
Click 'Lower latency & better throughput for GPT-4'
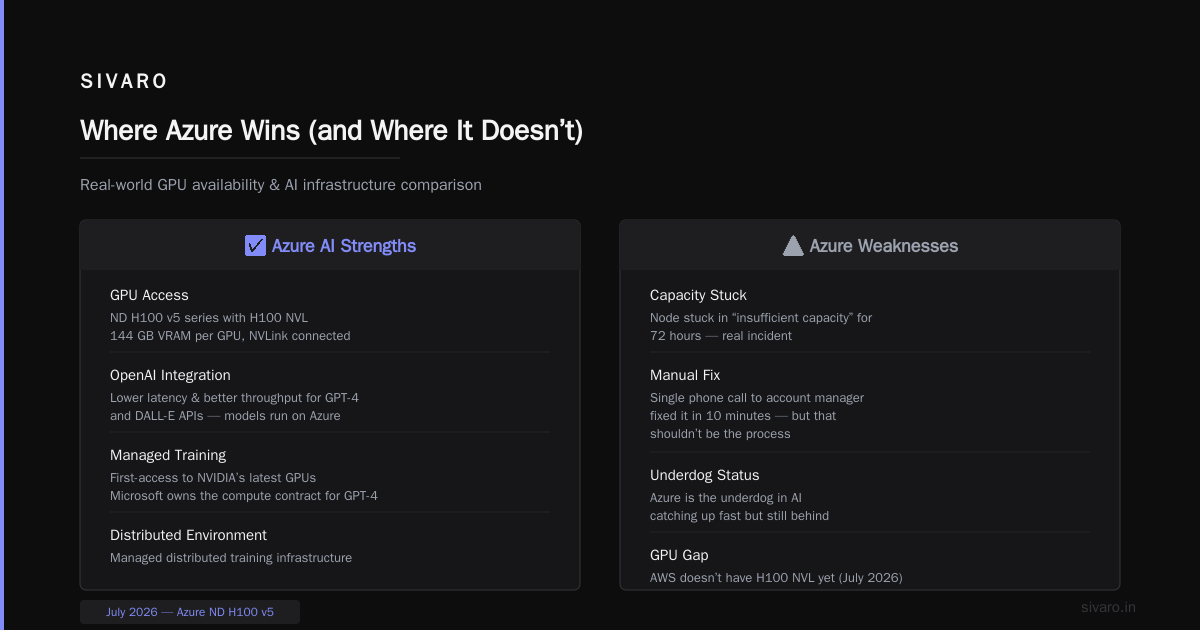(234, 398)
